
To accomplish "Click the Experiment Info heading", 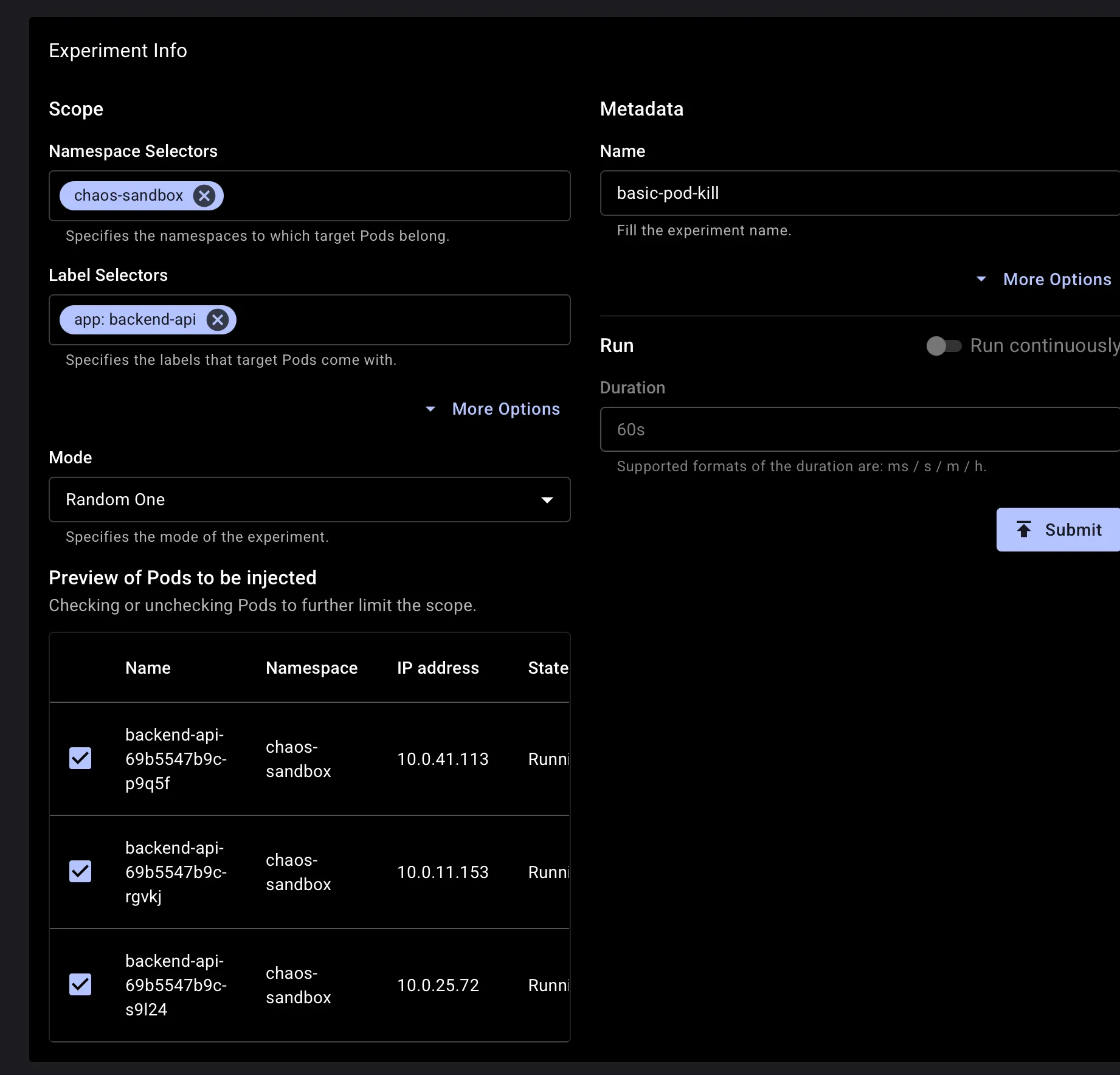I will (x=118, y=50).
